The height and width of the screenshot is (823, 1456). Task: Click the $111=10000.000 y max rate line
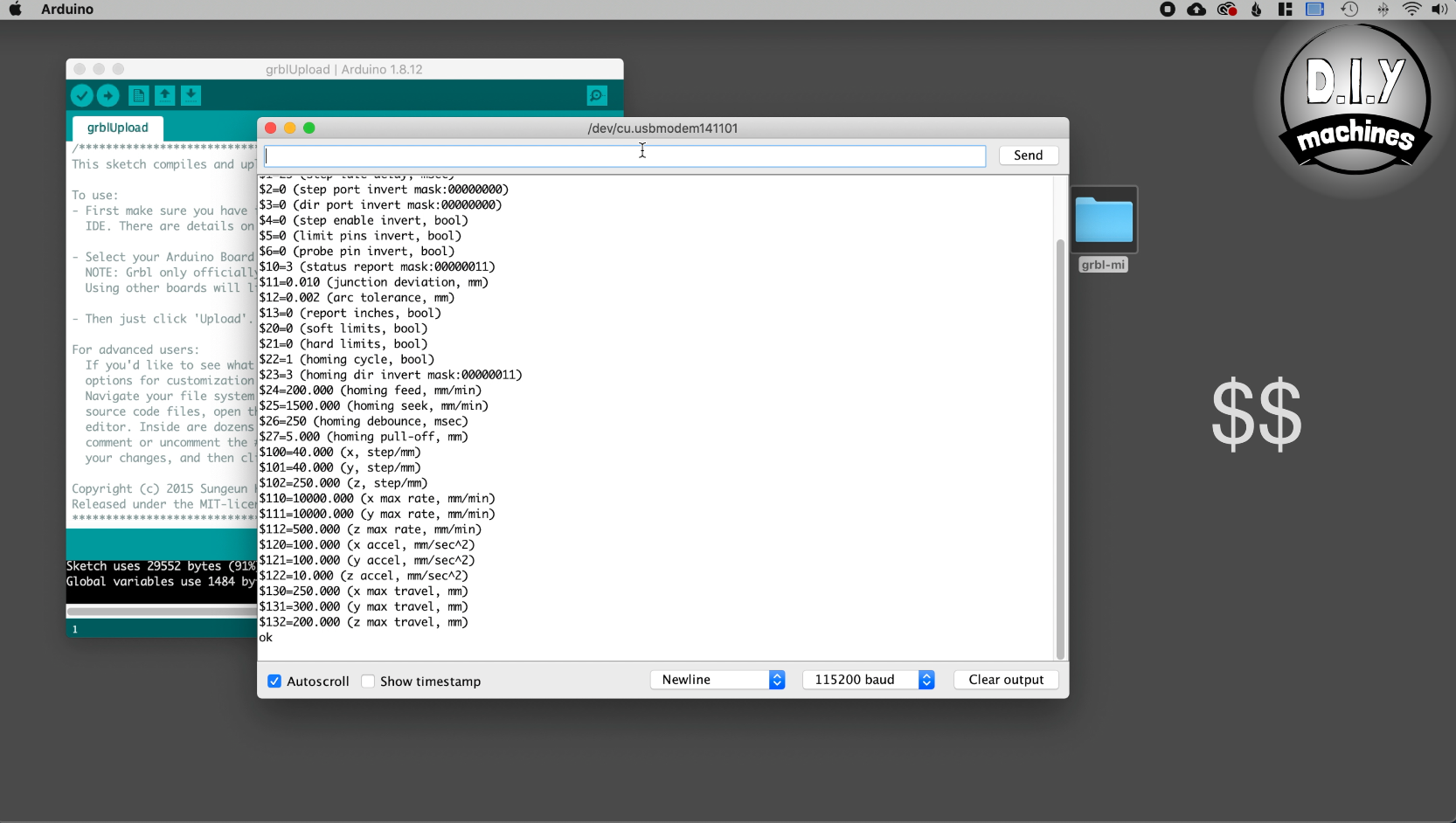coord(377,515)
